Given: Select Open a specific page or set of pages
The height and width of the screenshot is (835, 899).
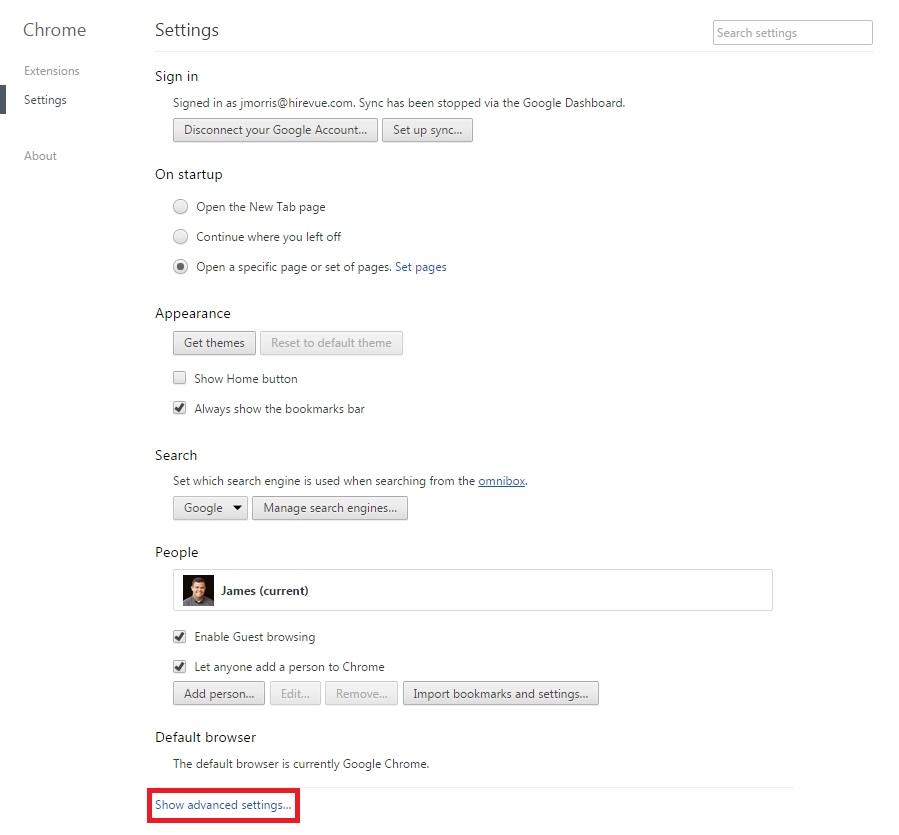Looking at the screenshot, I should [x=180, y=267].
